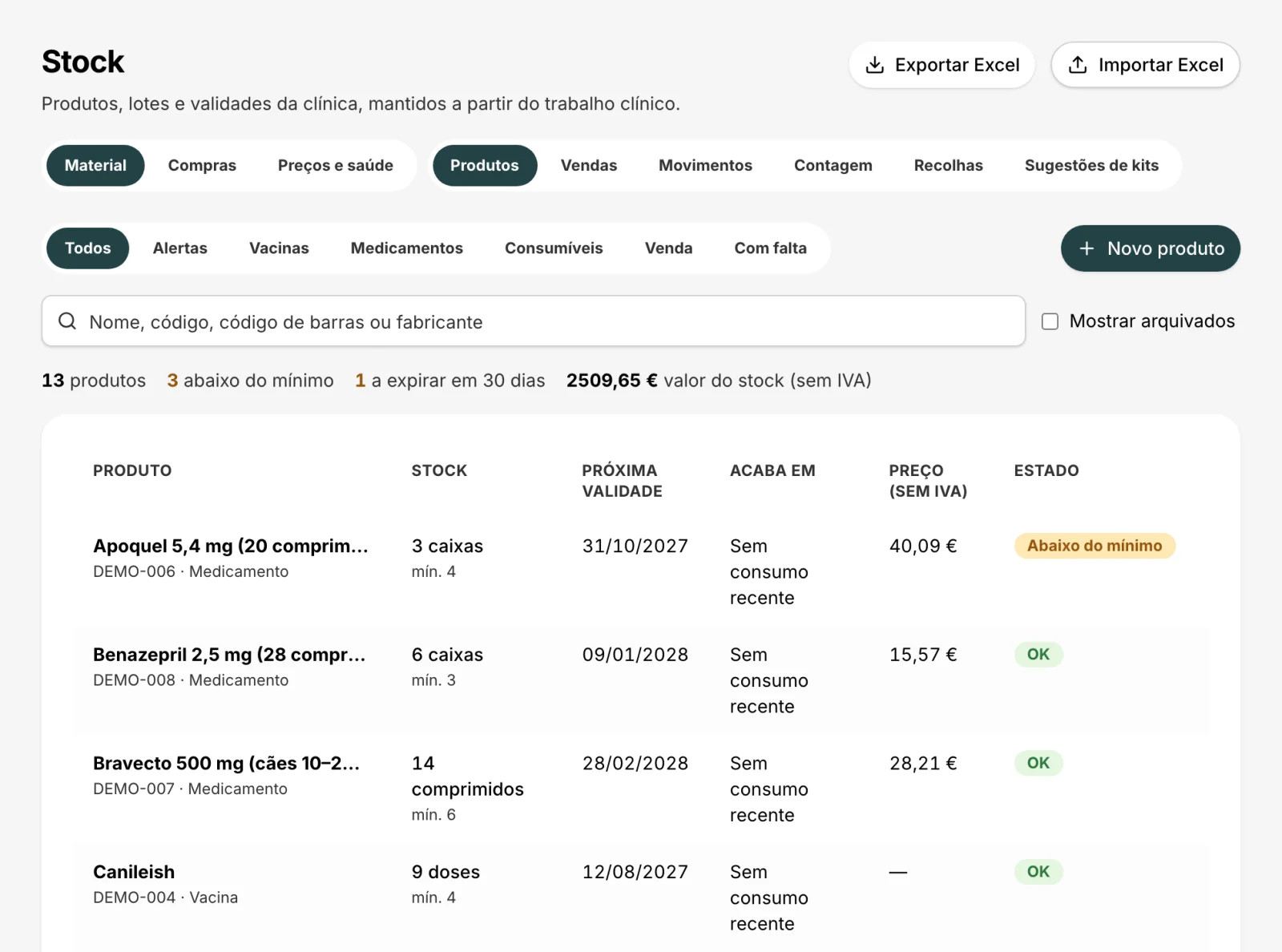Screen dimensions: 1282x952
Task: Click the 31/10/2027 expiry date
Action: click(x=635, y=547)
